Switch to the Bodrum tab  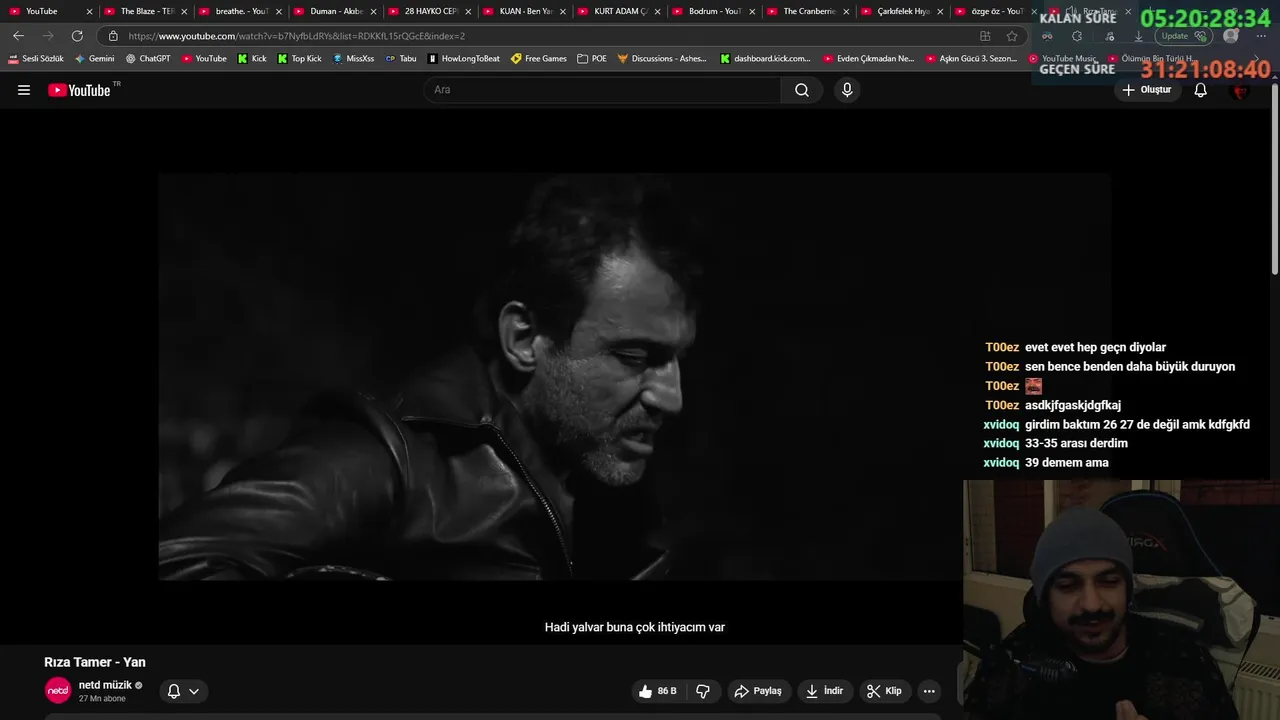[x=715, y=11]
